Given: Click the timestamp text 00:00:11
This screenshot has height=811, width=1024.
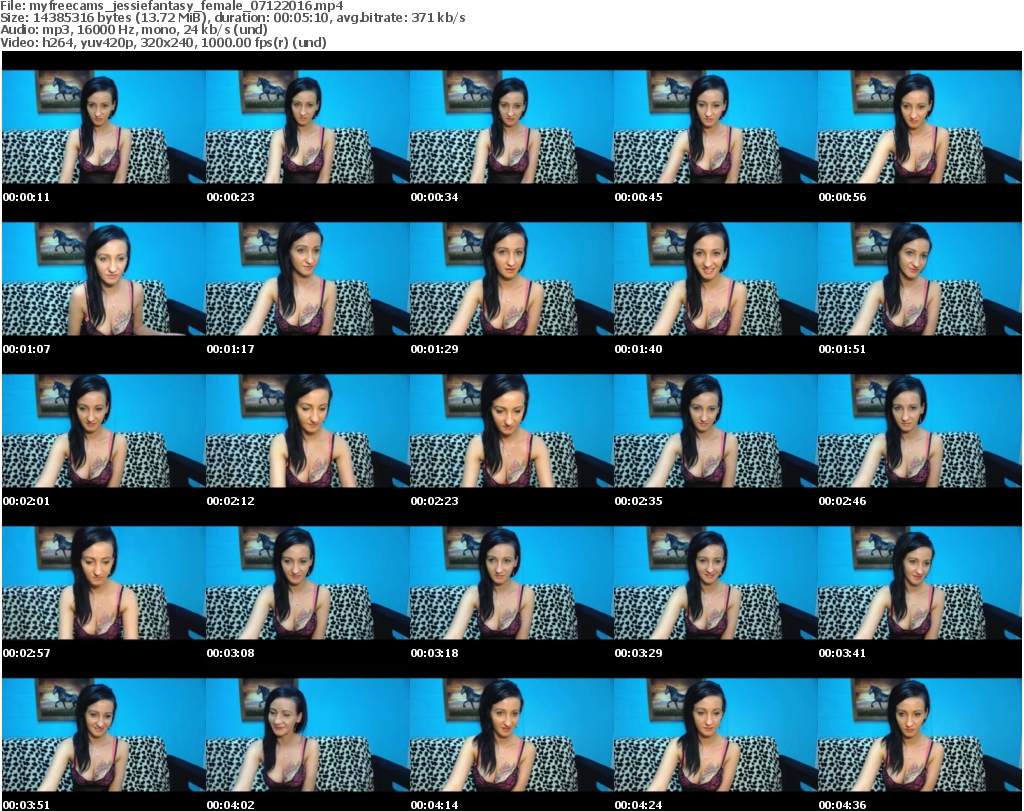Looking at the screenshot, I should (26, 197).
